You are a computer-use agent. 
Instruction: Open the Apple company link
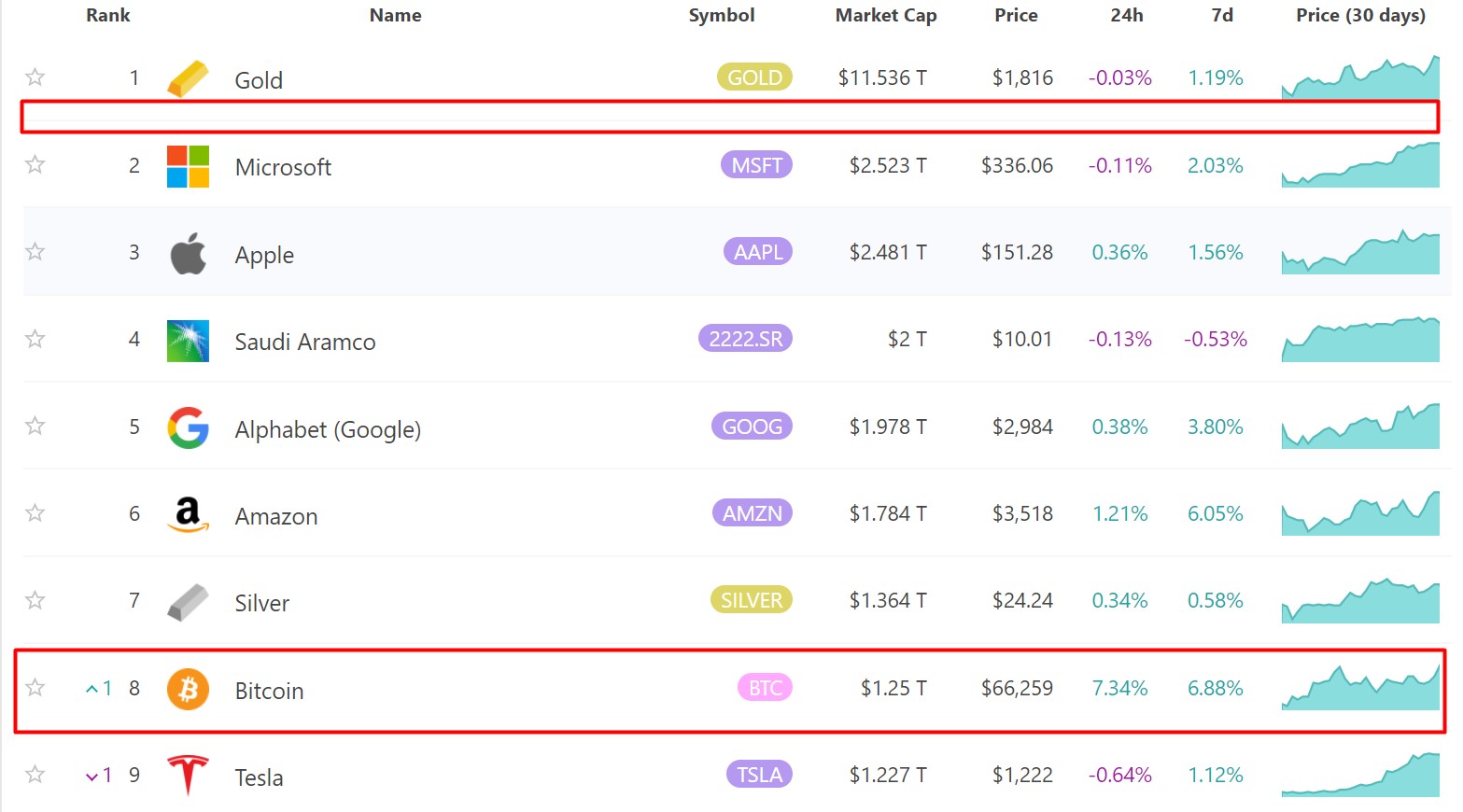coord(264,255)
